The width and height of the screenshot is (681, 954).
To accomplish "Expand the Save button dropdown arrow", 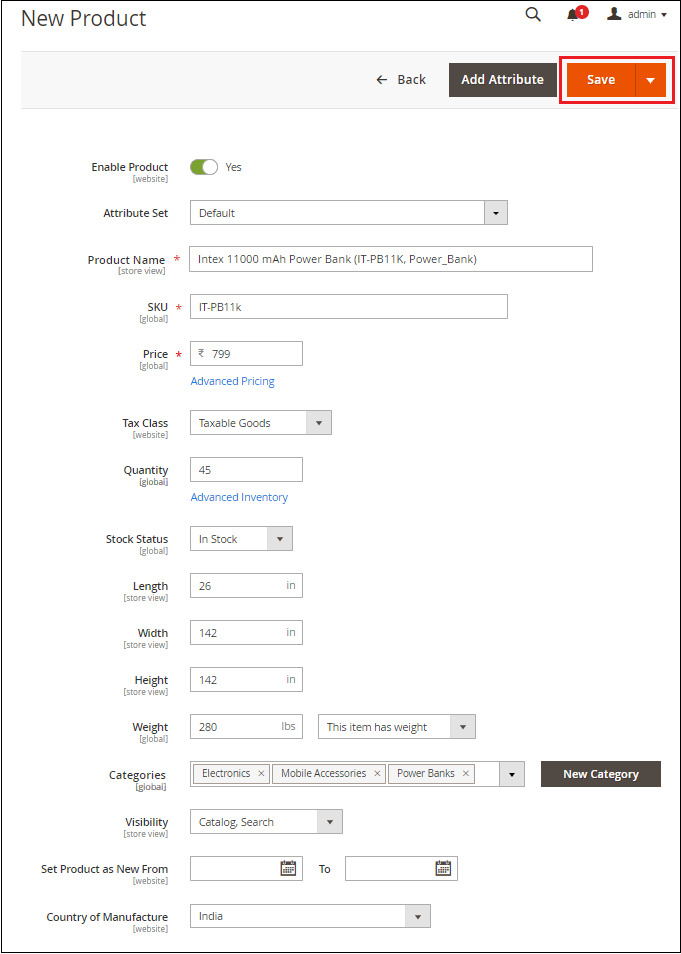I will (651, 80).
